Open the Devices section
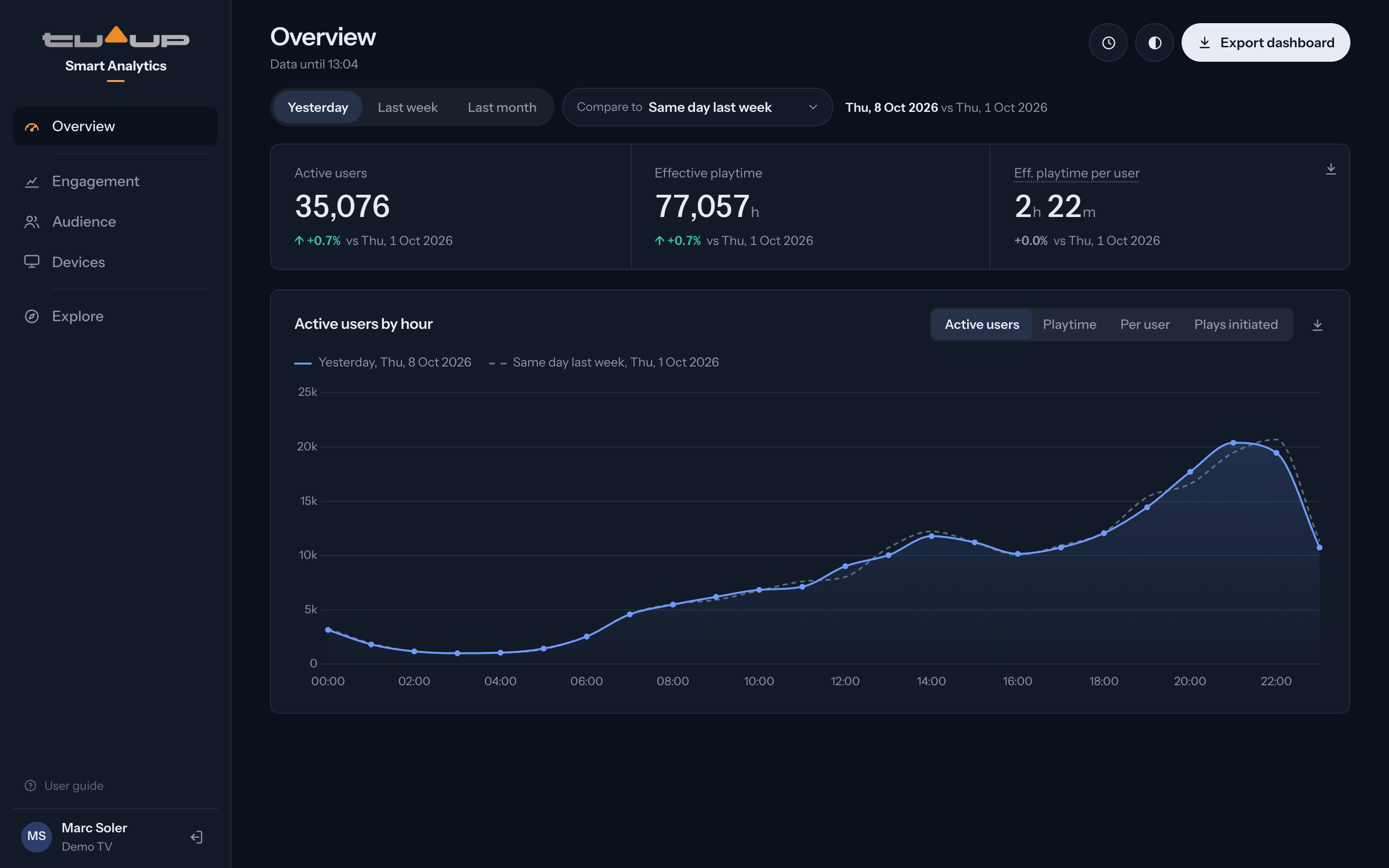1389x868 pixels. pyautogui.click(x=115, y=262)
